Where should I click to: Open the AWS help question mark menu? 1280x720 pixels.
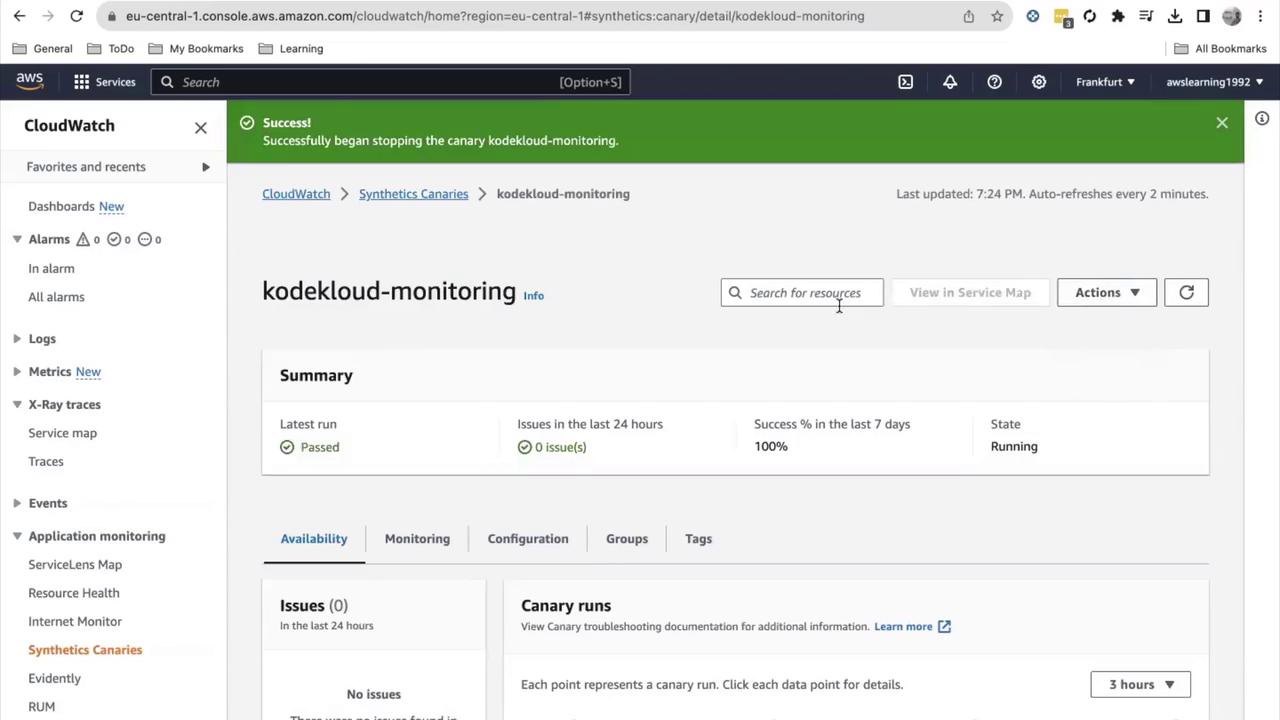coord(994,82)
